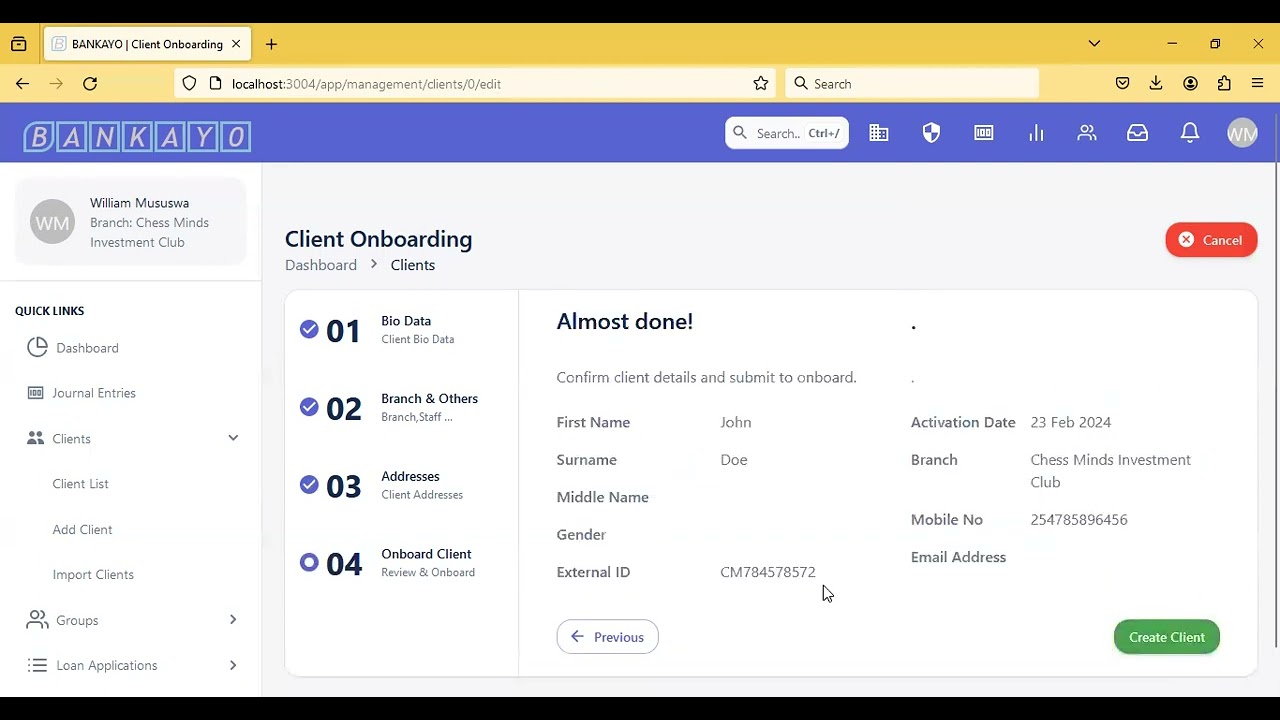
Task: Open the list all tabs dropdown
Action: coord(1094,44)
